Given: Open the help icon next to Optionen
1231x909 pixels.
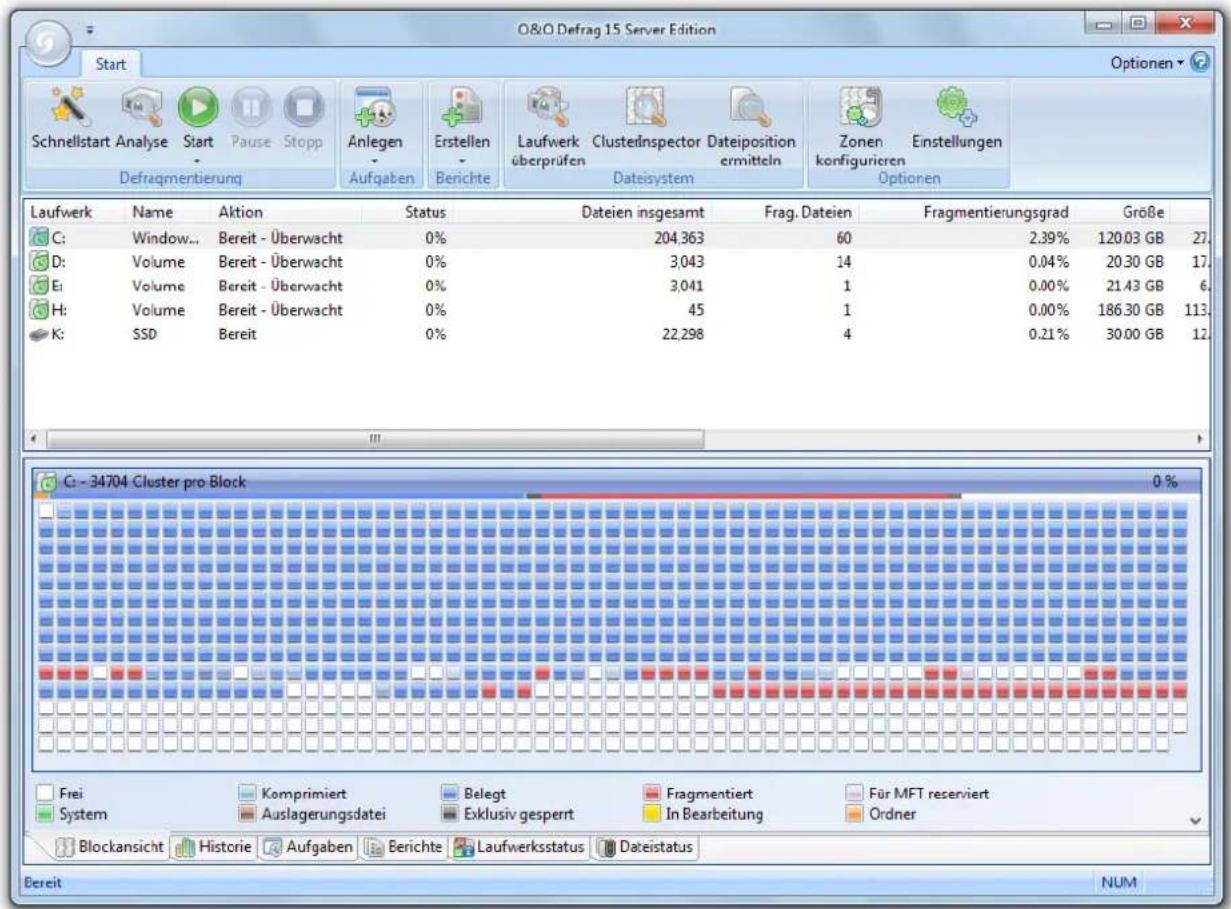Looking at the screenshot, I should pos(1200,62).
